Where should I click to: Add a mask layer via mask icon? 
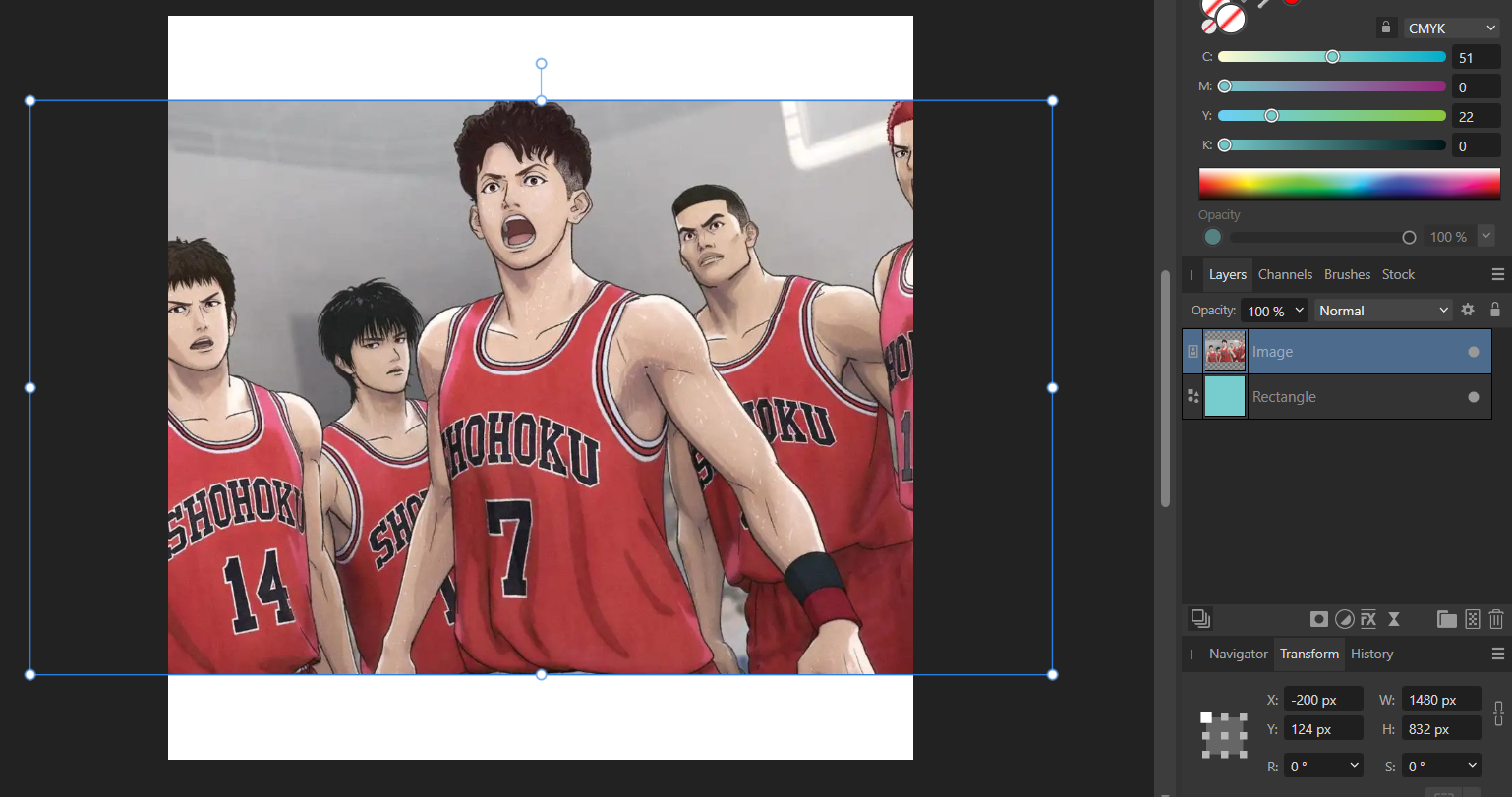1319,619
